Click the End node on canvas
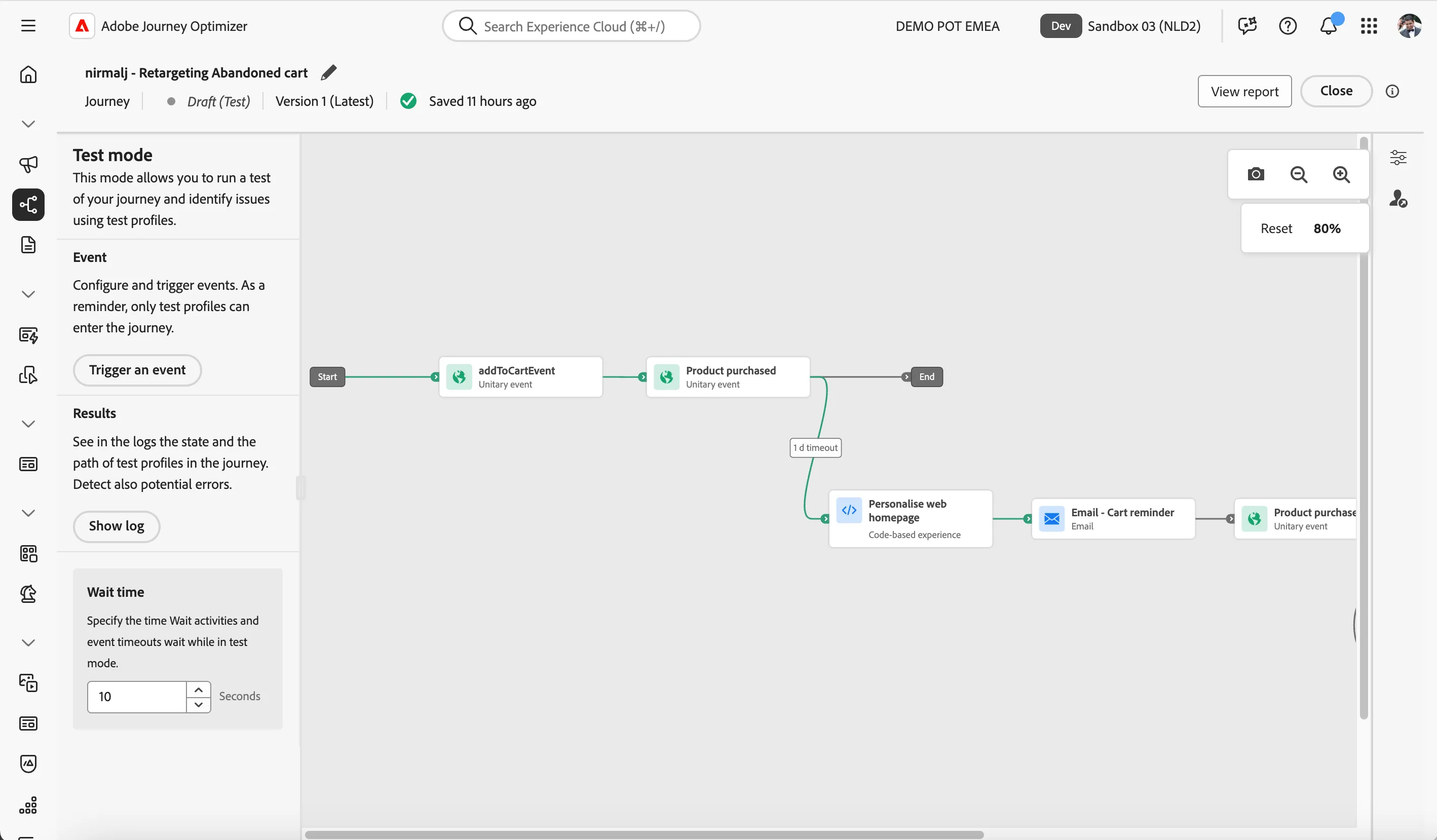Viewport: 1437px width, 840px height. coord(927,377)
